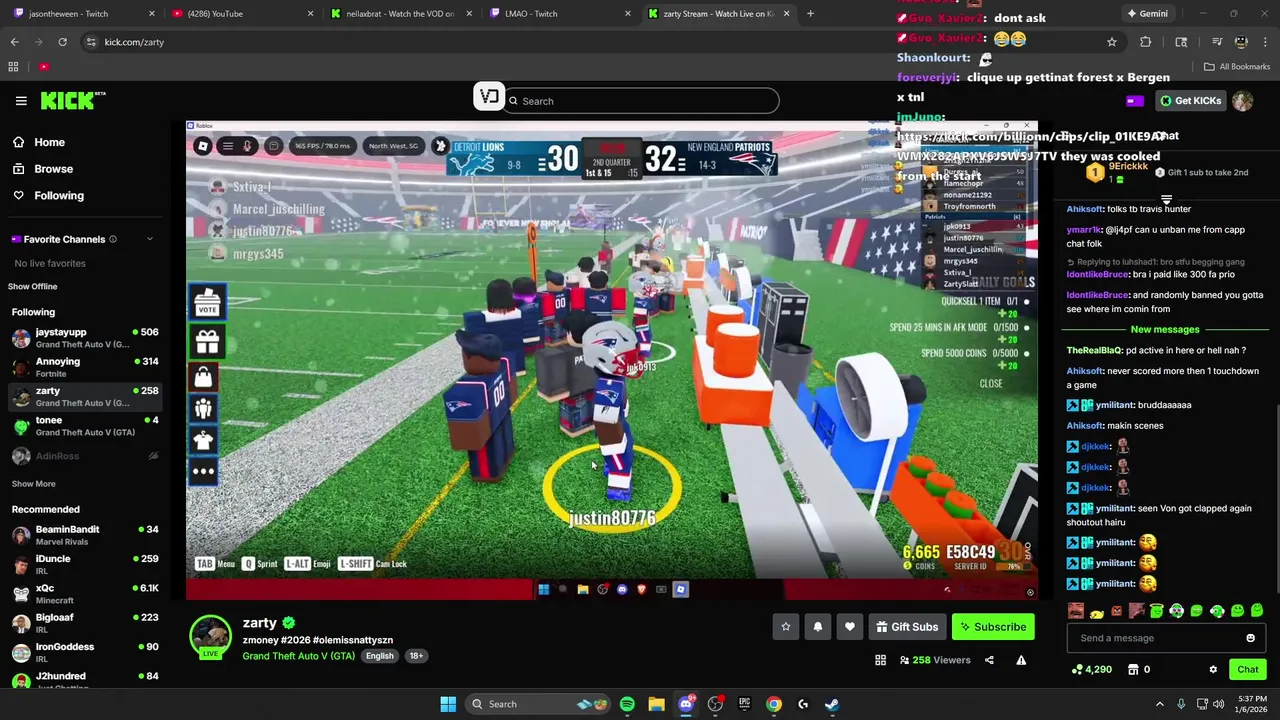Report stream warning icon
Viewport: 1280px width, 720px height.
(x=1021, y=660)
